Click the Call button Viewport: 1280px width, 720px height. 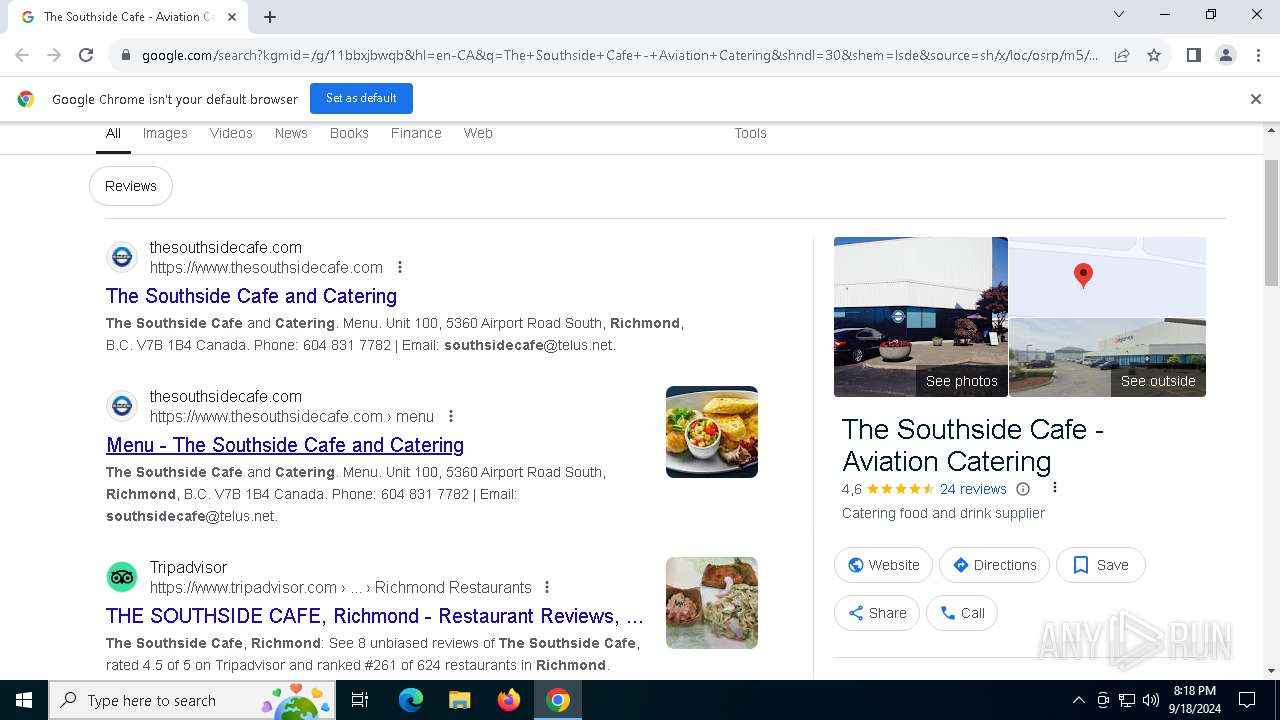[x=961, y=613]
